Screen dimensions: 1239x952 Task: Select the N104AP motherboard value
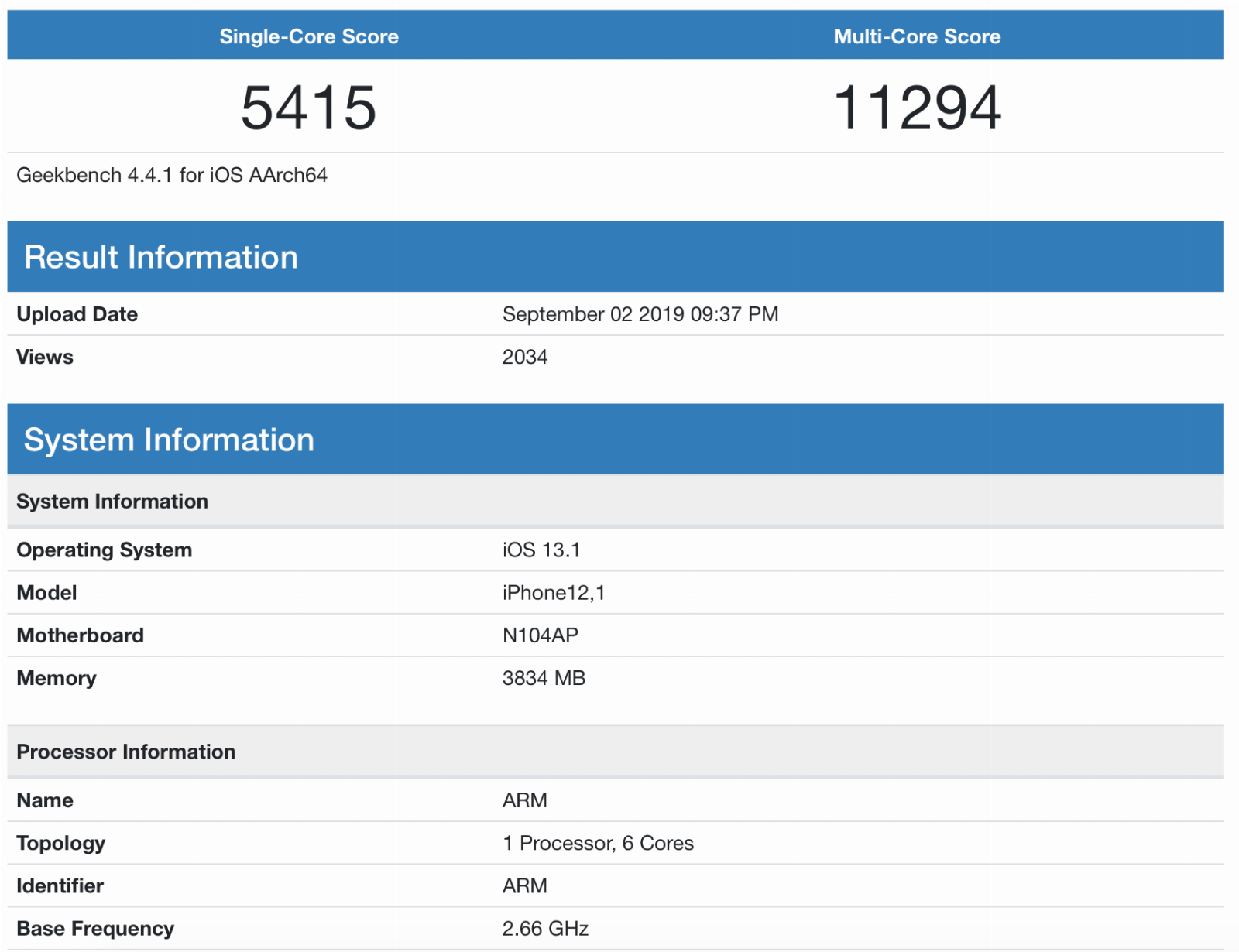541,635
